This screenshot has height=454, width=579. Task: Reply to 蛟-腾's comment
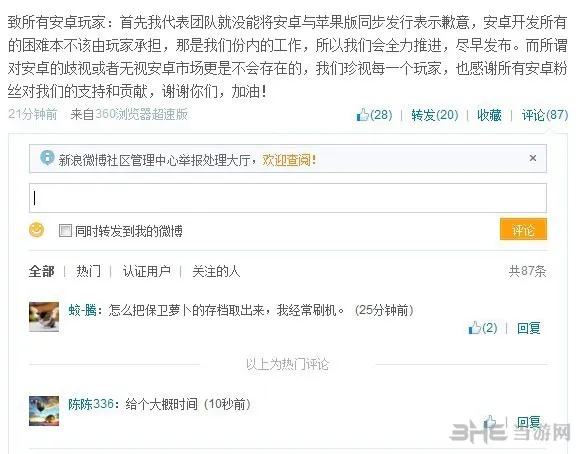tap(529, 328)
